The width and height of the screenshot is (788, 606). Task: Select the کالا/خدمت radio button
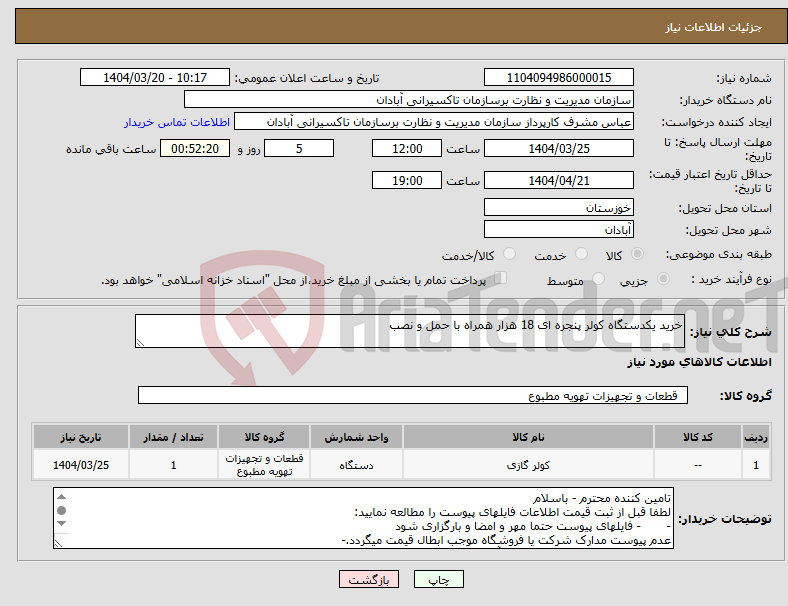[x=509, y=254]
